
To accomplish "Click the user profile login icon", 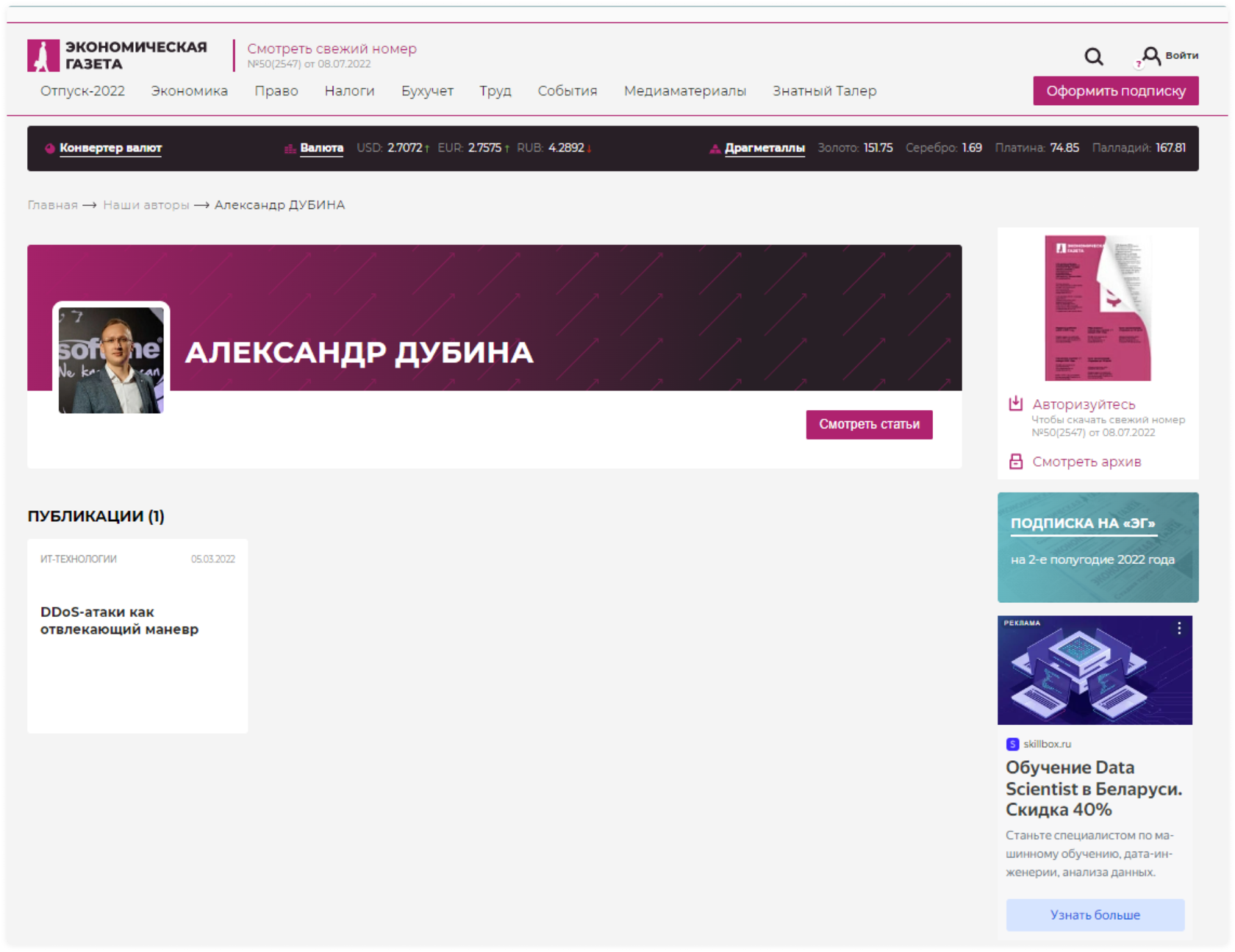I will point(1150,56).
